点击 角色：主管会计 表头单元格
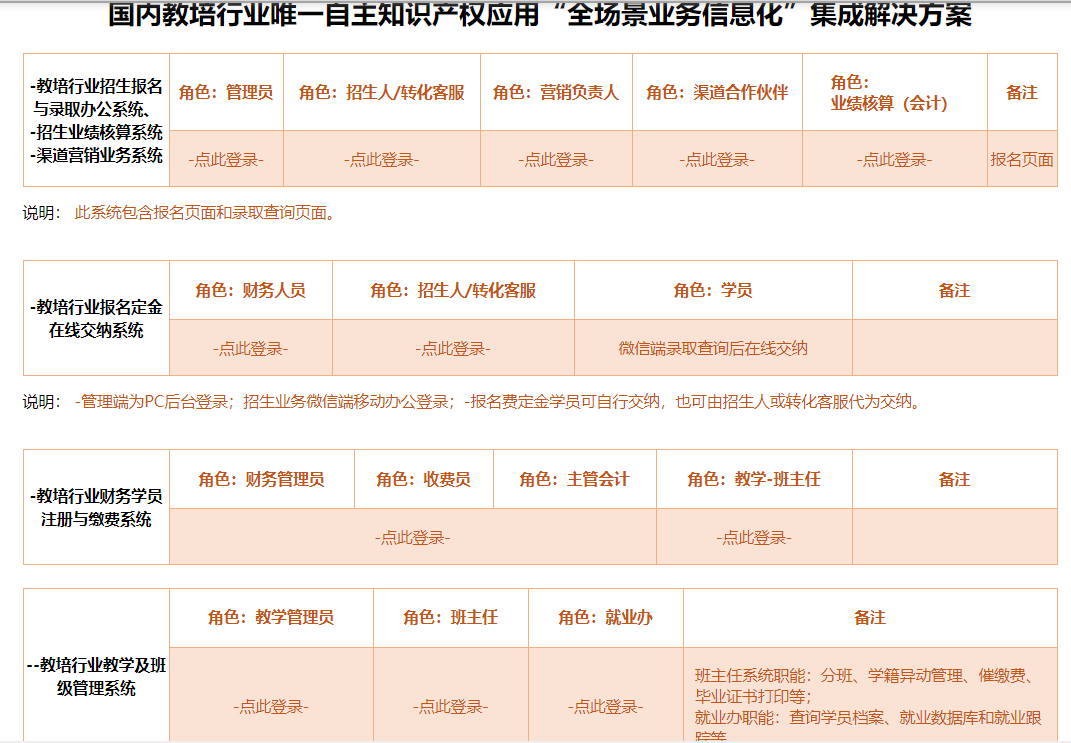 575,479
